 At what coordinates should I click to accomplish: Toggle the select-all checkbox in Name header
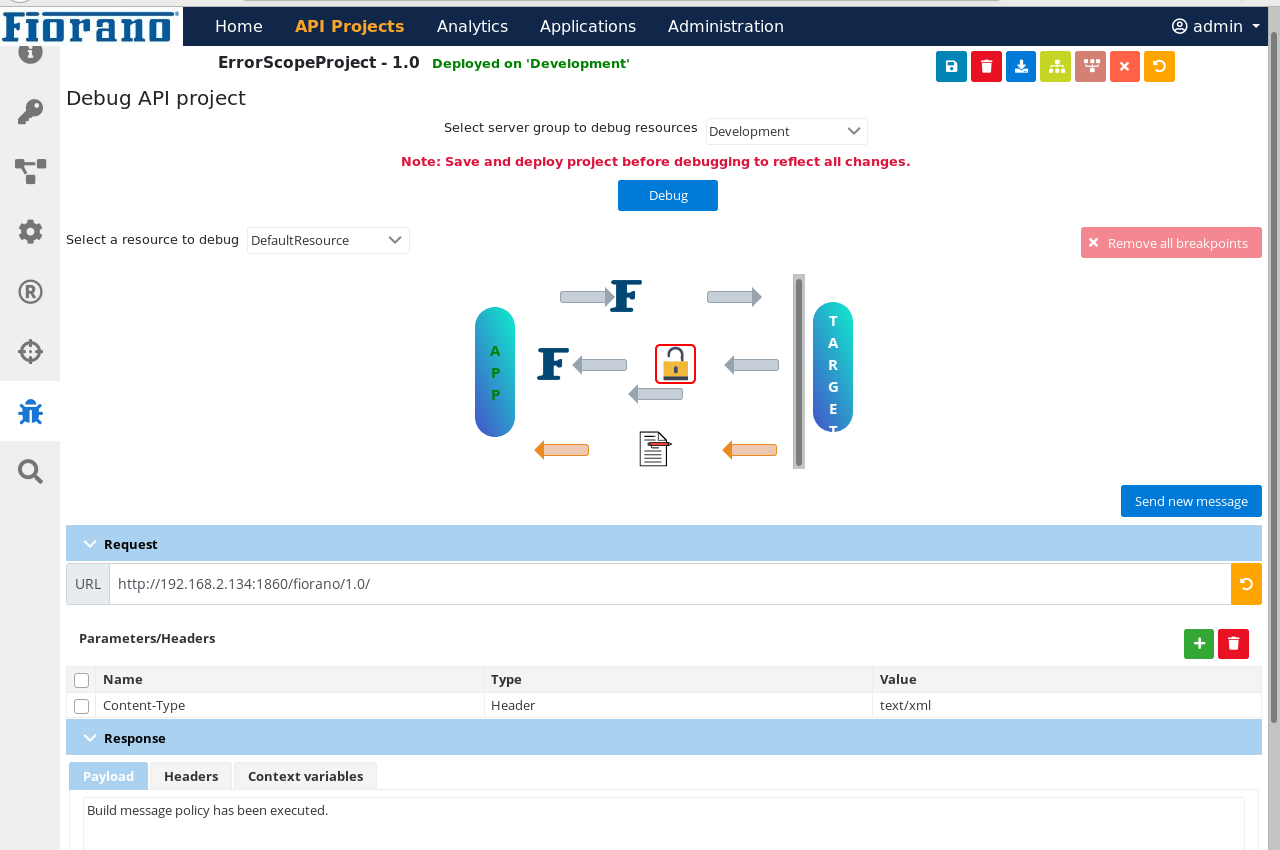[x=82, y=680]
